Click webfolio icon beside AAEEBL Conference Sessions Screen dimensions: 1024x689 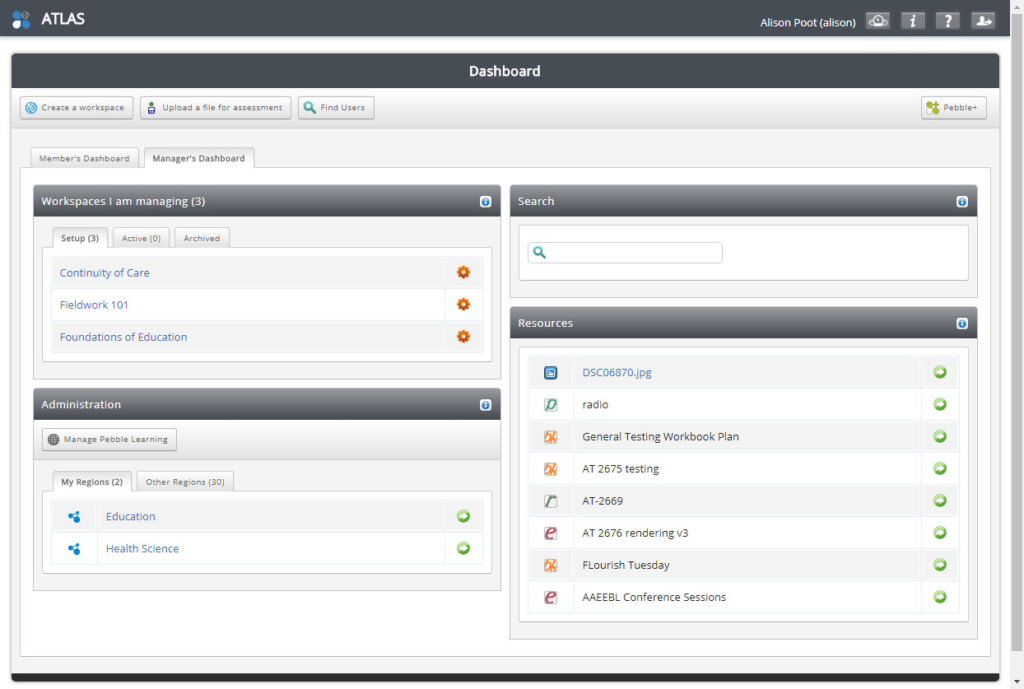click(551, 598)
